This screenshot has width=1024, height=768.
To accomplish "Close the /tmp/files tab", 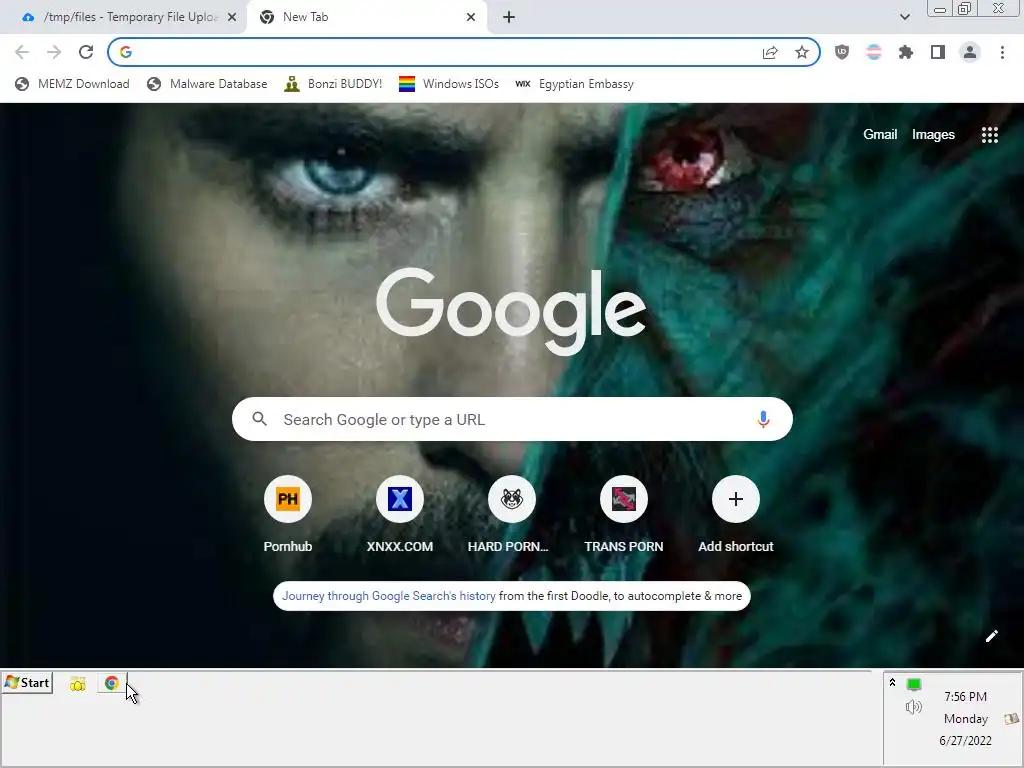I will point(232,17).
